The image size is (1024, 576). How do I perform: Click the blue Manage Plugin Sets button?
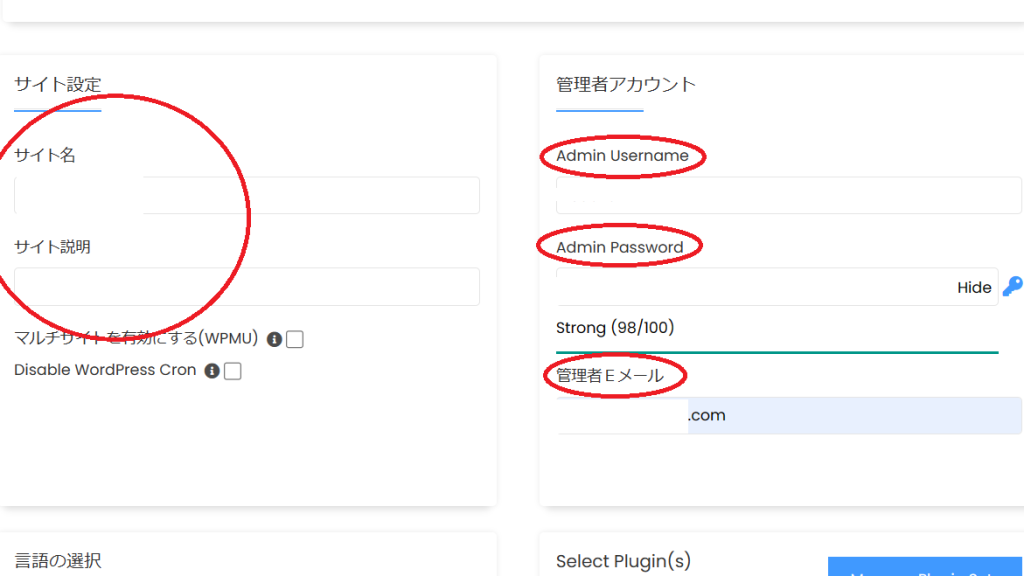pos(925,567)
